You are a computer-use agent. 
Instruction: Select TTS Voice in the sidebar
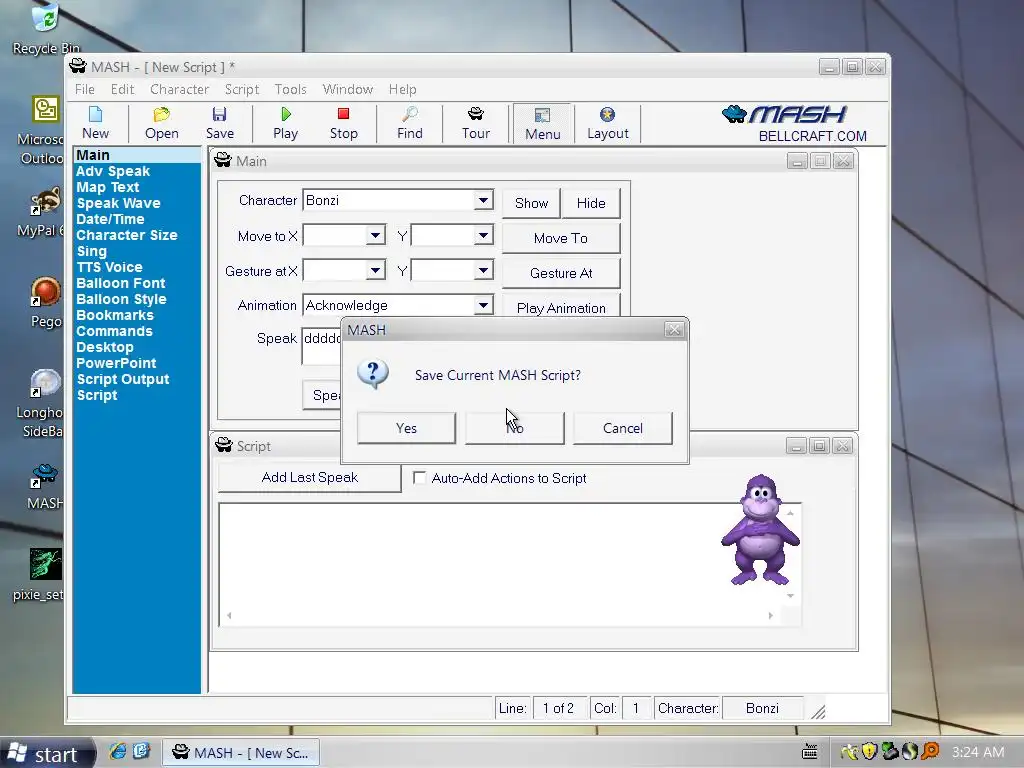click(x=109, y=267)
